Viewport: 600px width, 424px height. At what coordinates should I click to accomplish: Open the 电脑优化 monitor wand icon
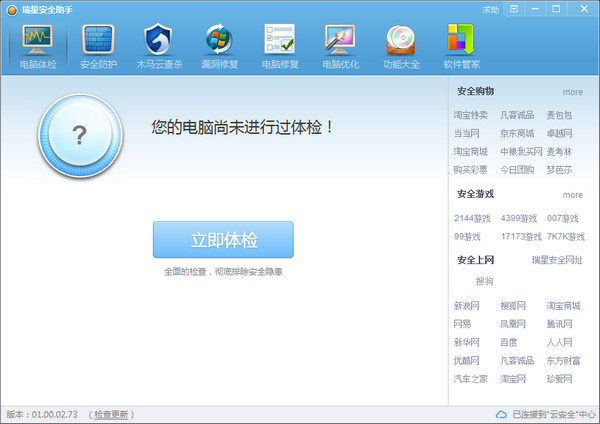pos(340,39)
